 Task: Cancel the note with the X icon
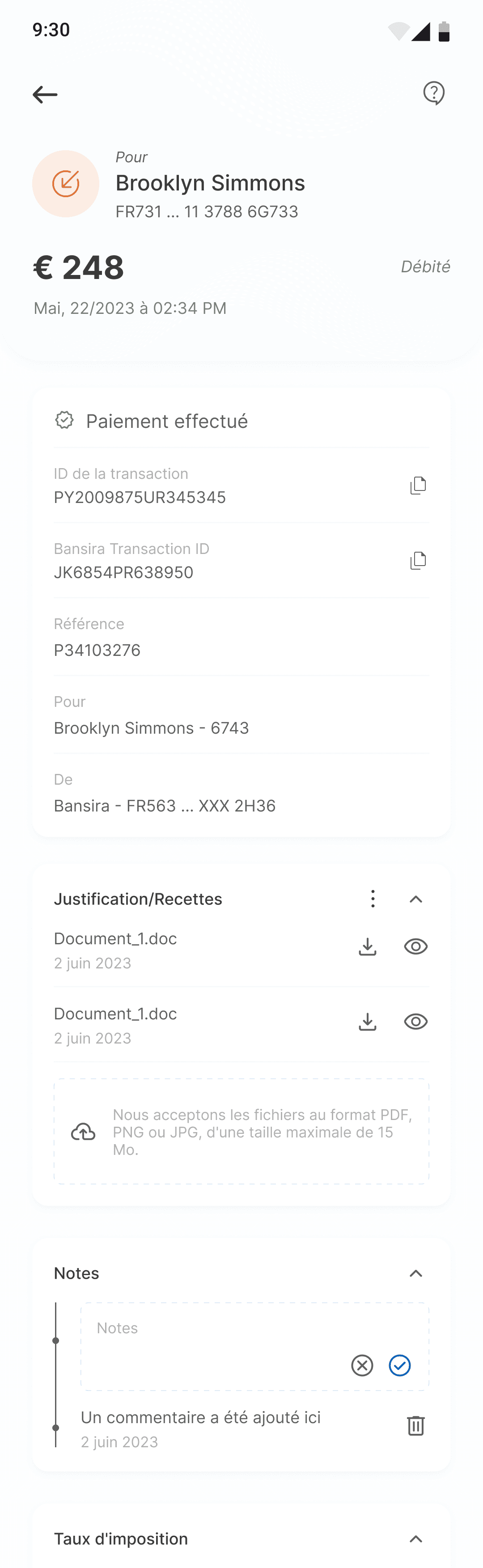tap(362, 1365)
